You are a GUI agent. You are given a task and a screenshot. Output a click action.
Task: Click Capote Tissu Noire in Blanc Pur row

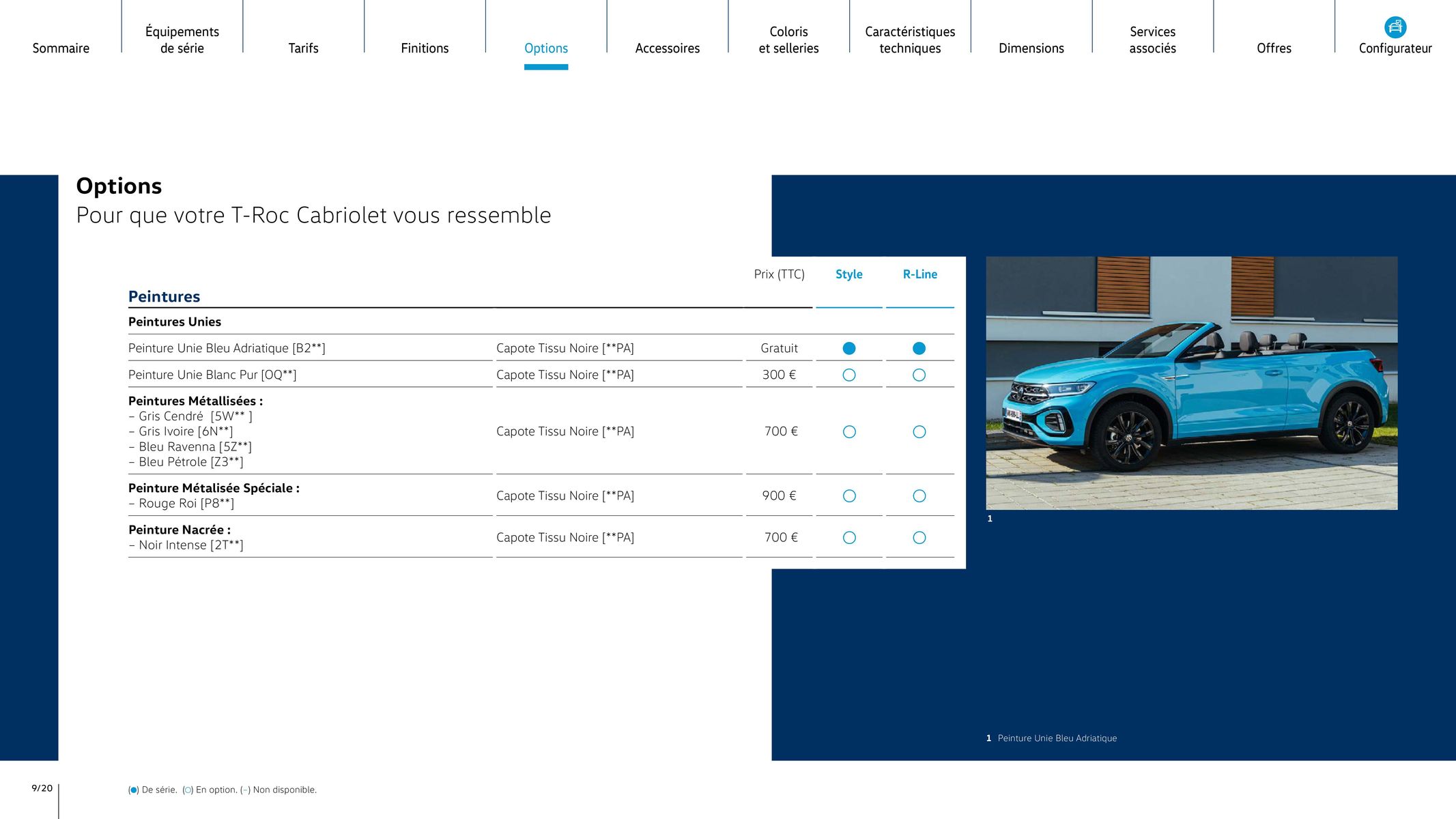(x=565, y=375)
